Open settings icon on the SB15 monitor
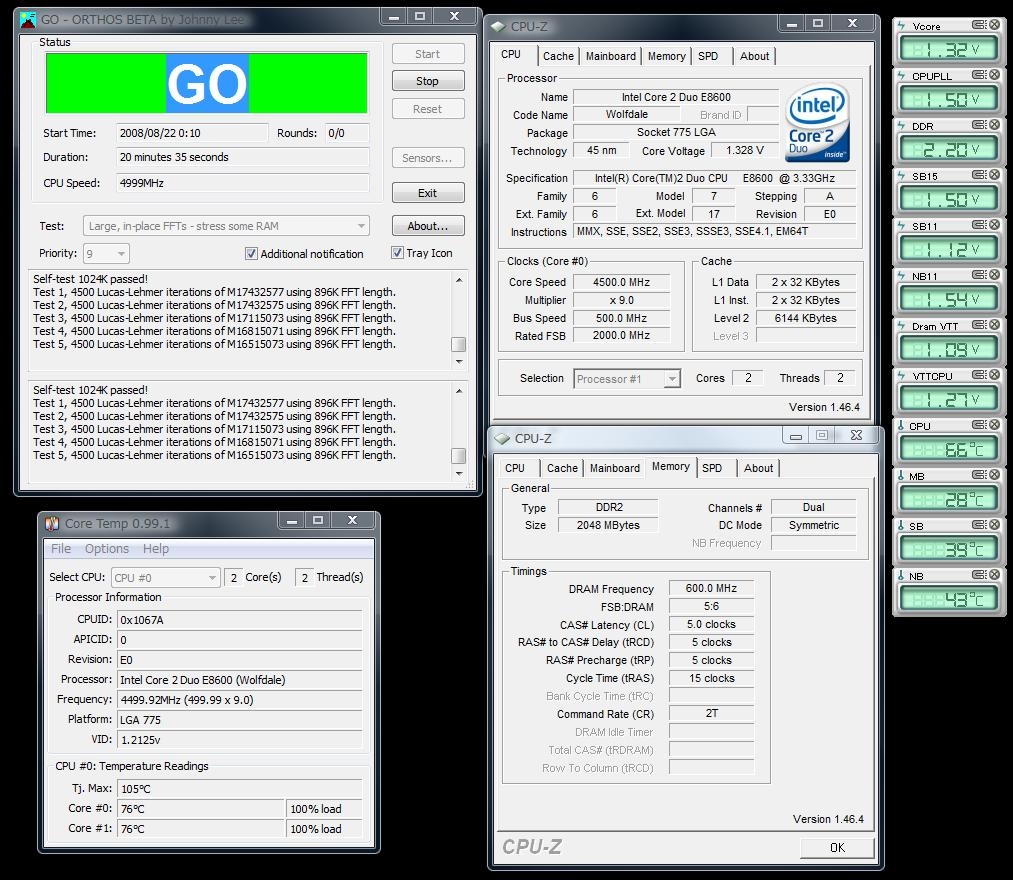This screenshot has height=880, width=1013. [978, 176]
